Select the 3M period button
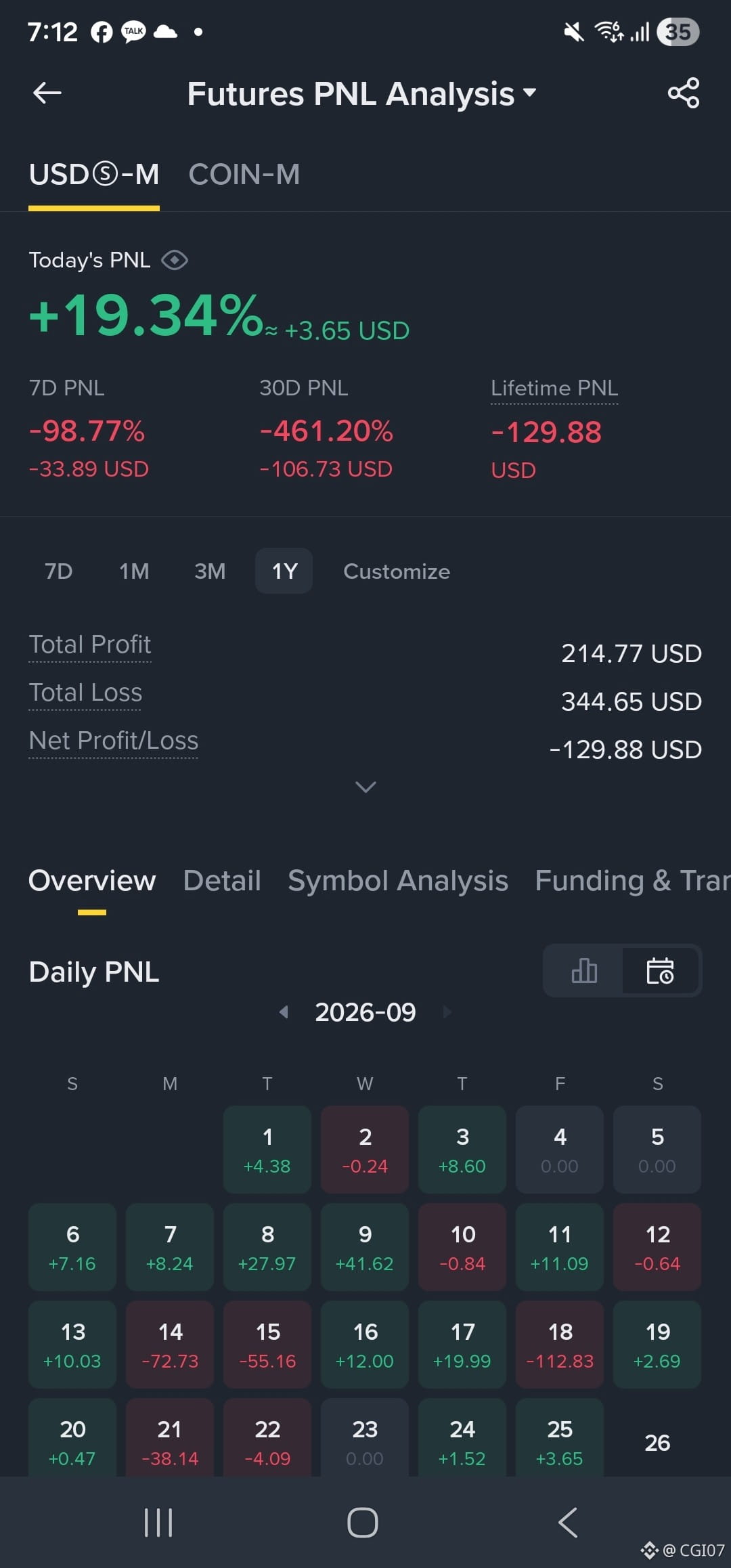 (x=210, y=571)
